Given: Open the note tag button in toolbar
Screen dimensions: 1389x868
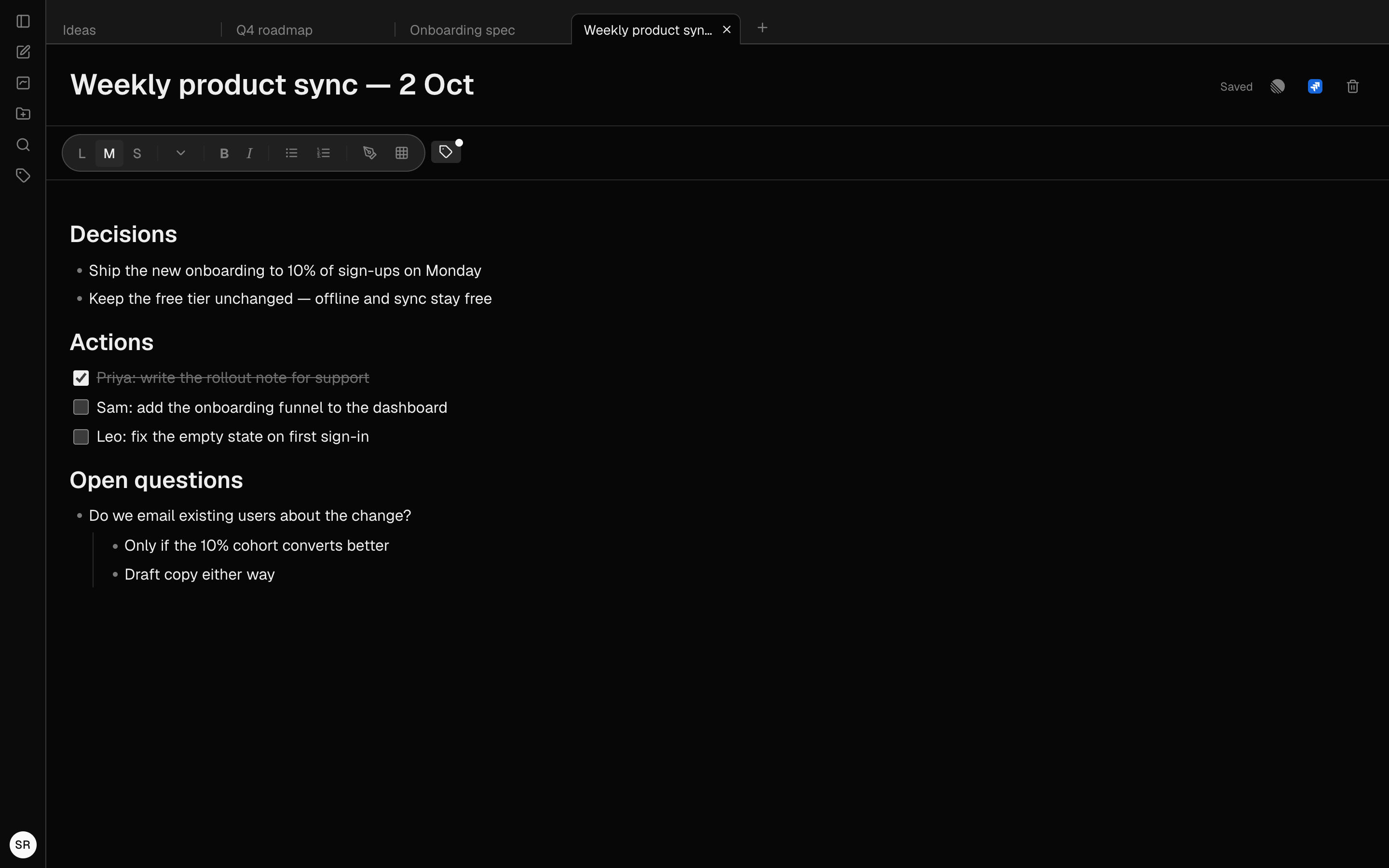Looking at the screenshot, I should click(x=446, y=152).
